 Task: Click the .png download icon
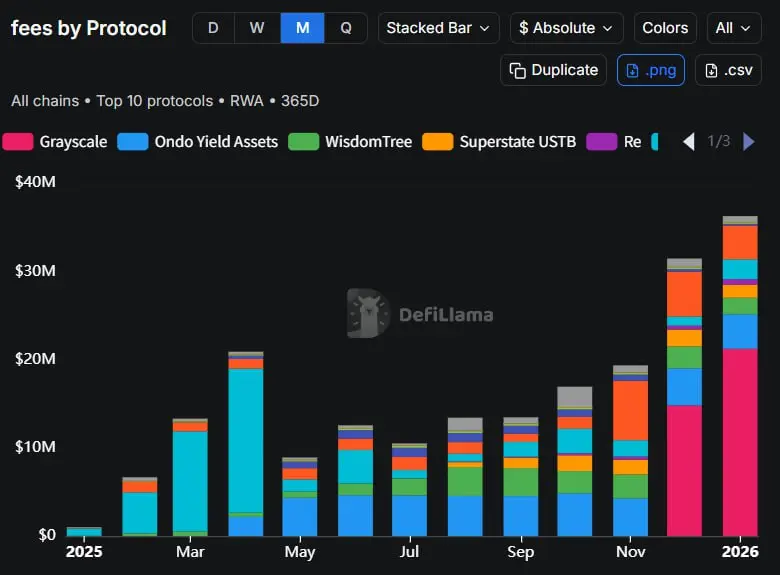click(633, 70)
